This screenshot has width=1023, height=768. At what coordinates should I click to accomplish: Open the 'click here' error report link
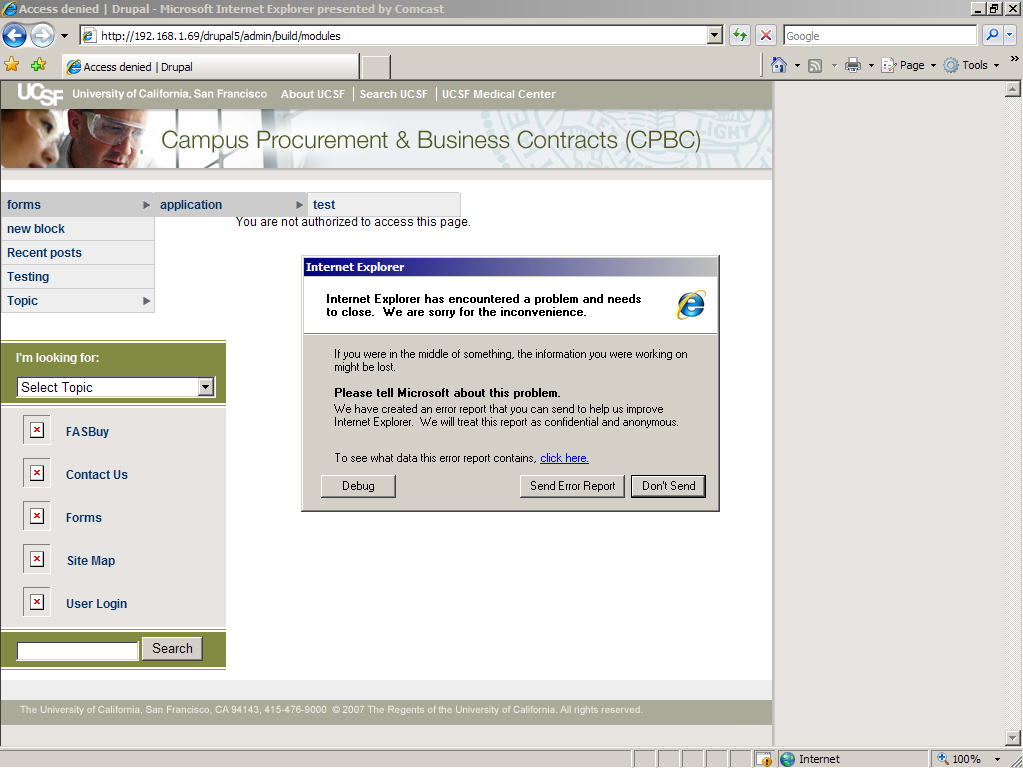pyautogui.click(x=564, y=458)
